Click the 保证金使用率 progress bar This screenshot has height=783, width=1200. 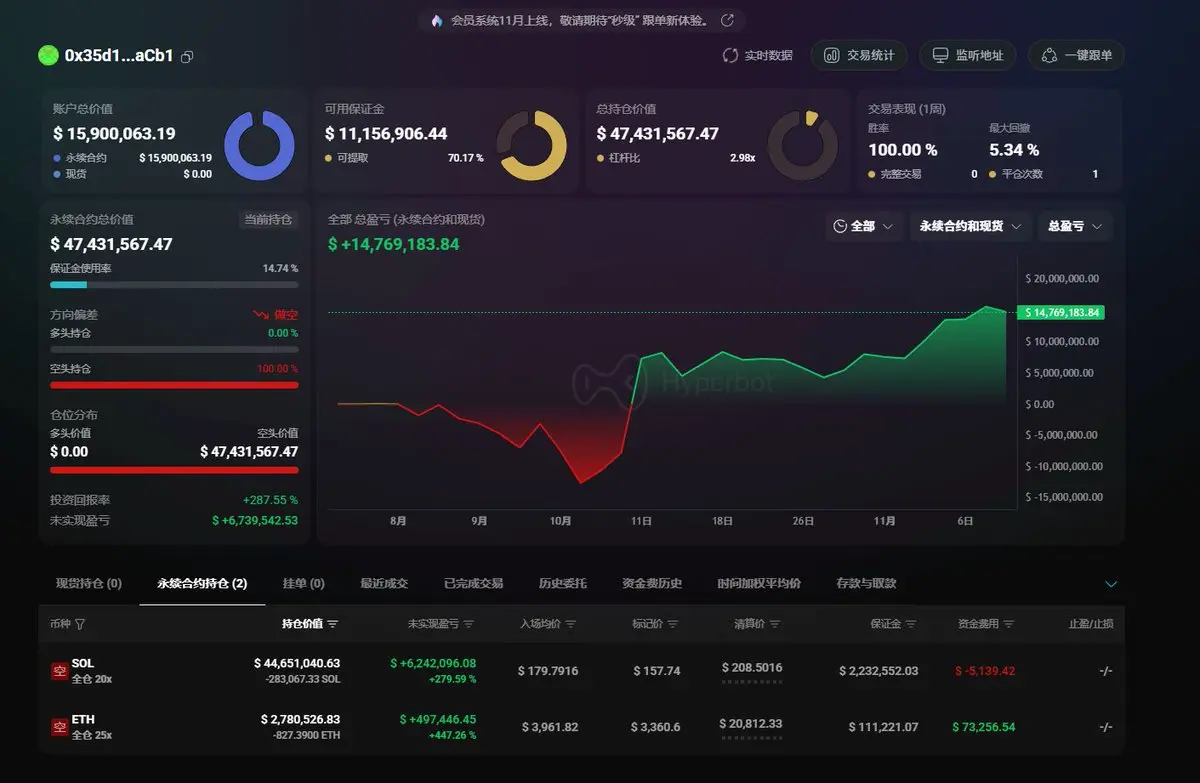pos(174,285)
